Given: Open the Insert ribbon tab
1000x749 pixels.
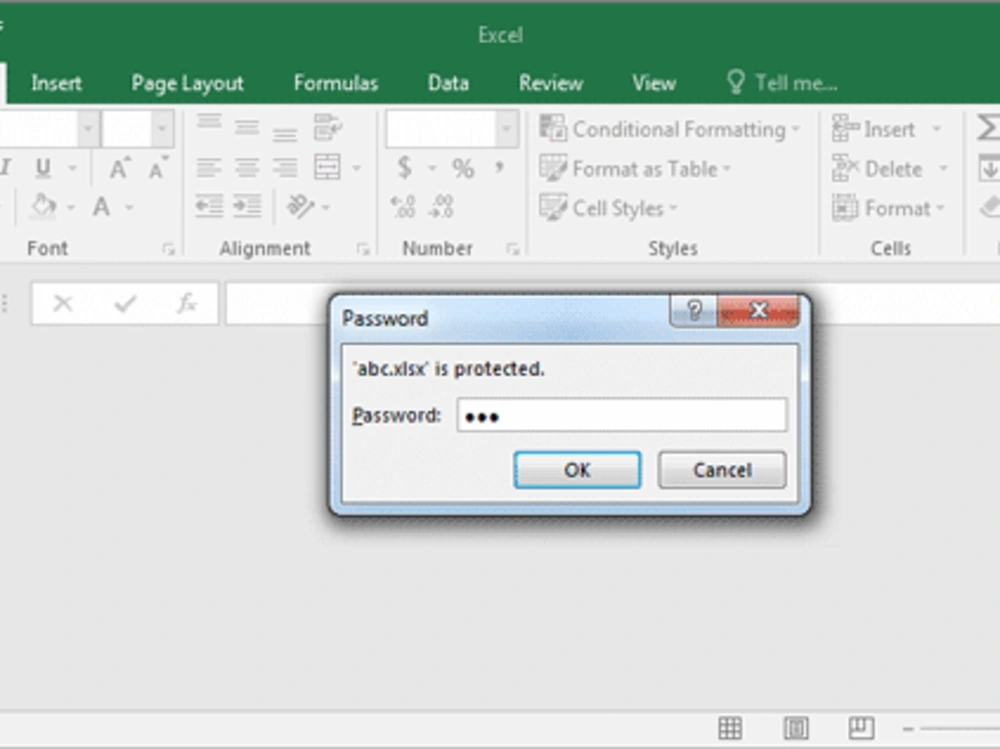Looking at the screenshot, I should [x=56, y=84].
